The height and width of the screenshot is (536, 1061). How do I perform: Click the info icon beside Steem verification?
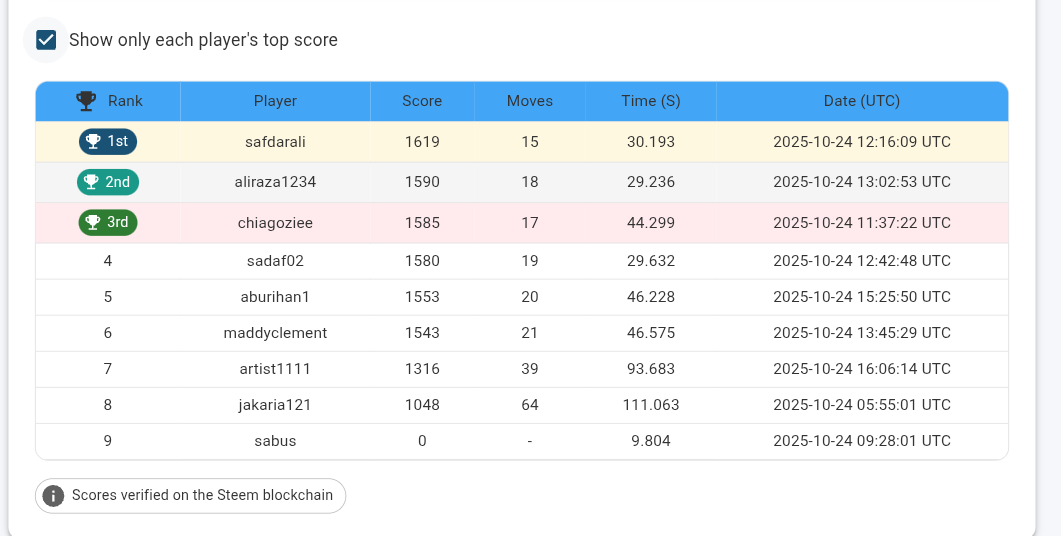tap(53, 495)
